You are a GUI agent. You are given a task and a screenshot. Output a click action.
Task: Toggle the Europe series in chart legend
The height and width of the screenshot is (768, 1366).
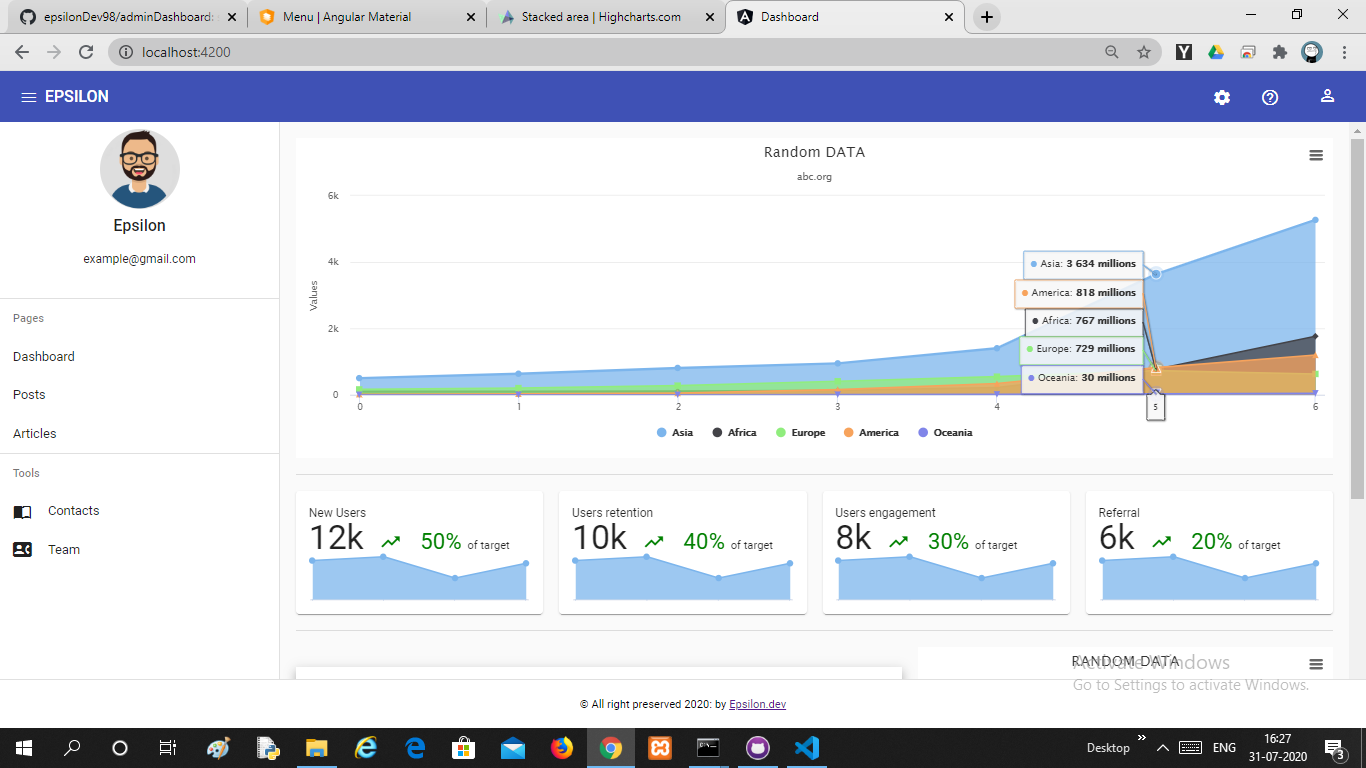pos(800,433)
